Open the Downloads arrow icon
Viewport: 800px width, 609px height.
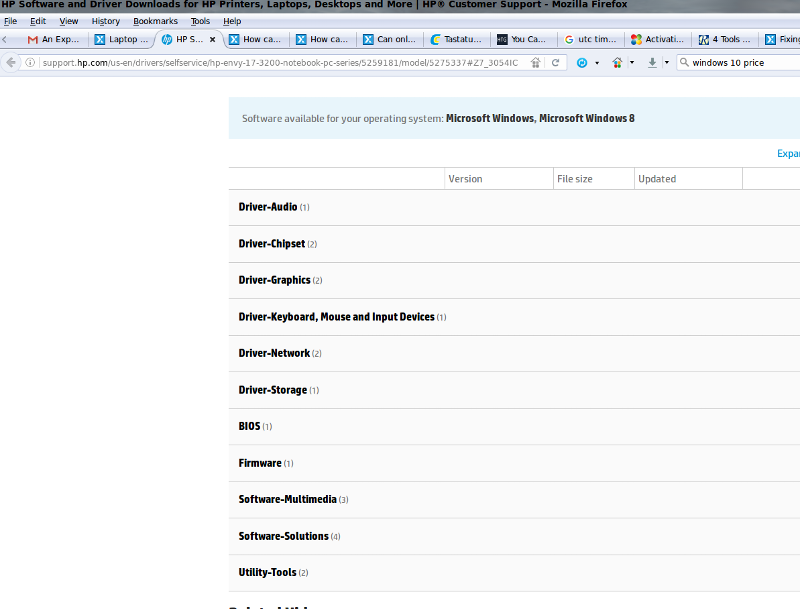(x=652, y=63)
